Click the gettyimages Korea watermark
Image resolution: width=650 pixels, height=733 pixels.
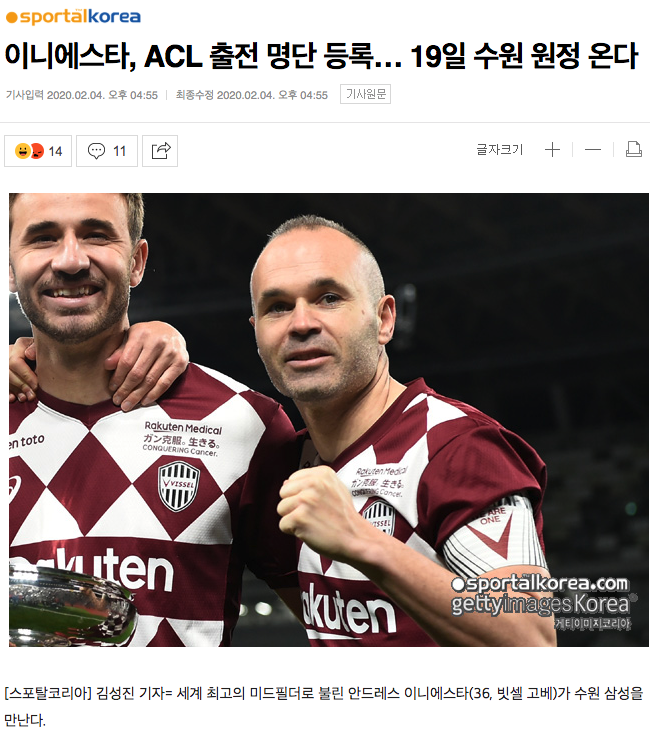pos(544,604)
